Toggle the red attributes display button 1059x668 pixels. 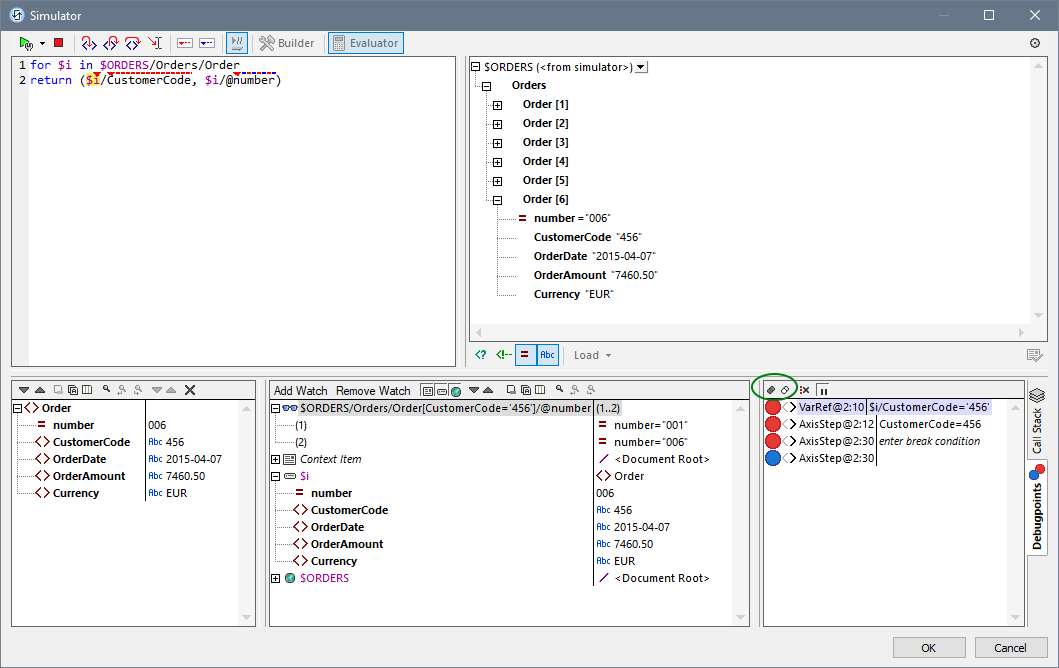point(525,355)
